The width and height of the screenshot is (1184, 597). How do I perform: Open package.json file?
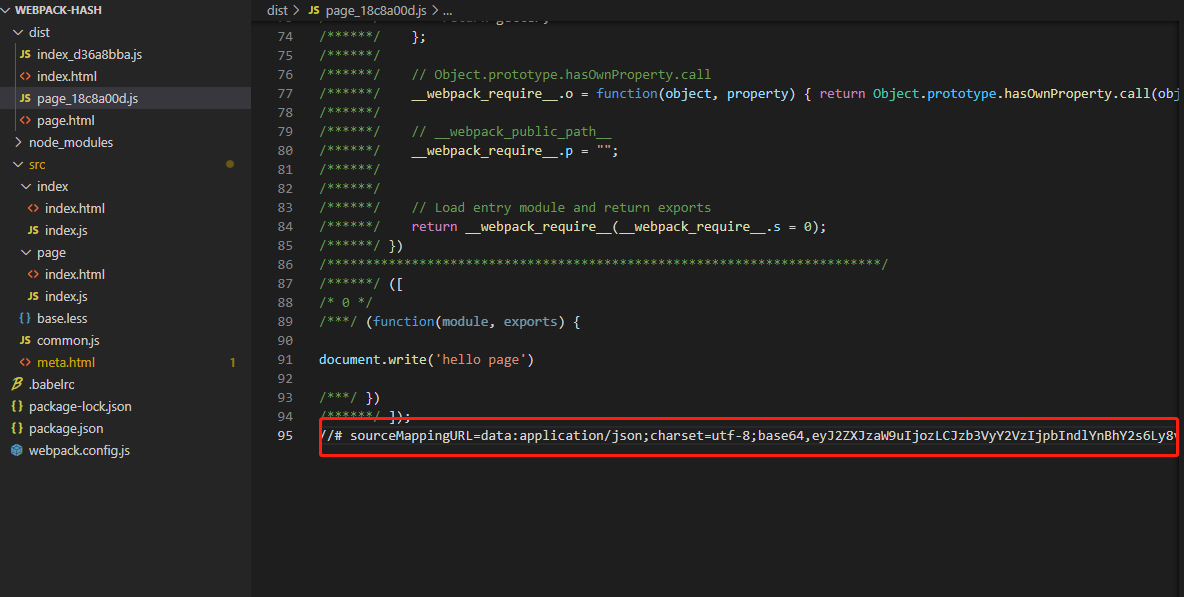(x=66, y=428)
